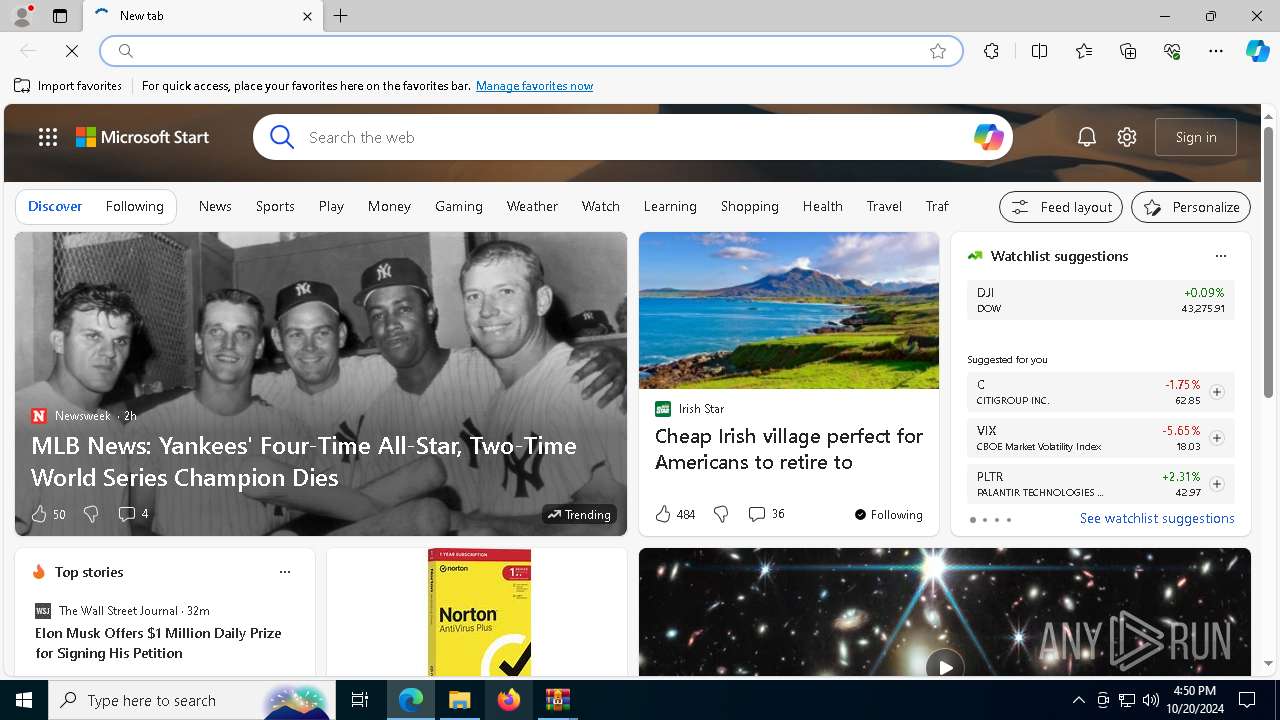Open the Gaming category
This screenshot has height=720, width=1280.
[x=459, y=206]
